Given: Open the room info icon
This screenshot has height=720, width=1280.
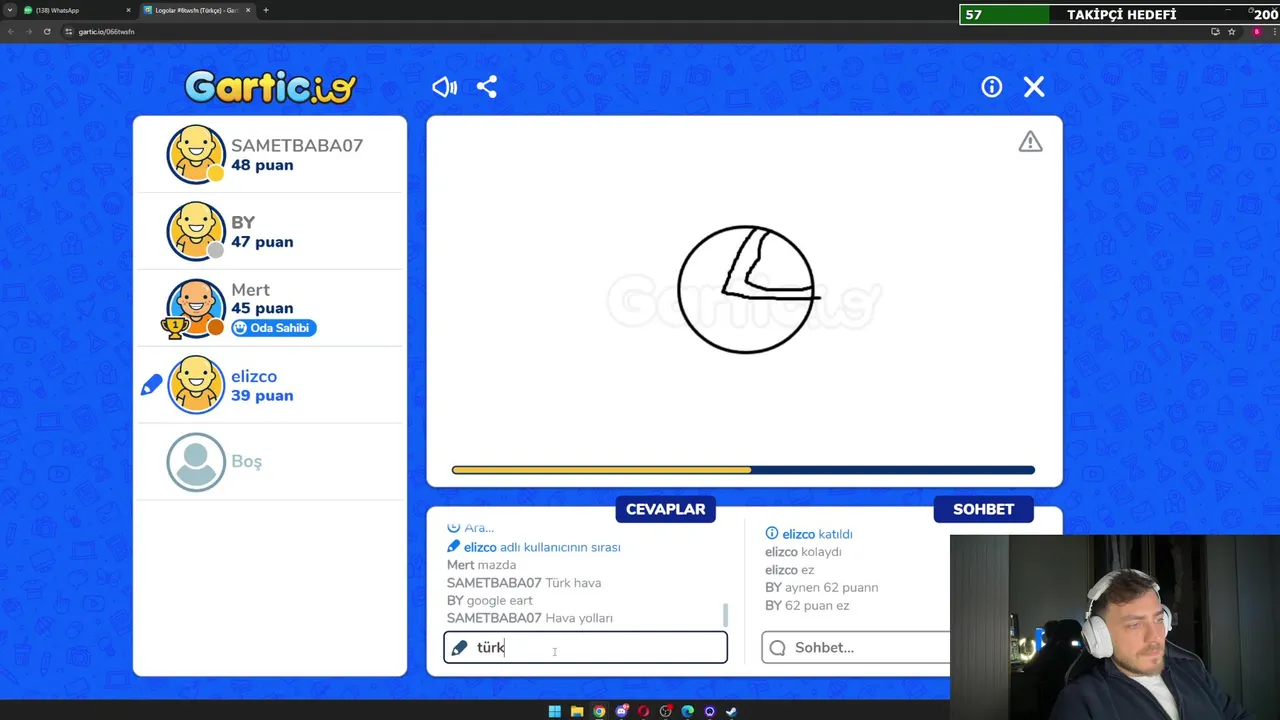Looking at the screenshot, I should click(x=991, y=87).
